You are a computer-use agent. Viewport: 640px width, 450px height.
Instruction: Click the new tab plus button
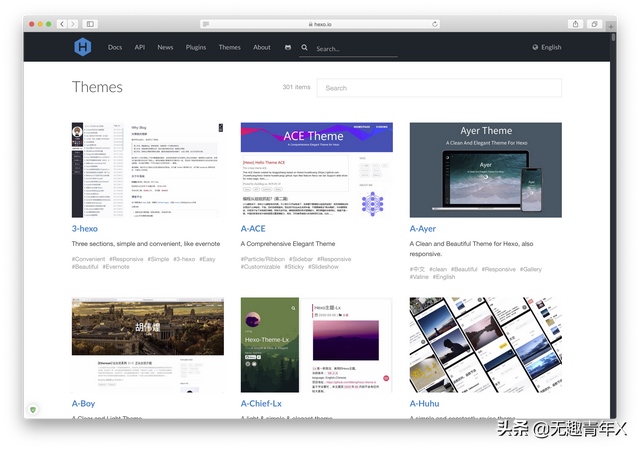(x=611, y=27)
